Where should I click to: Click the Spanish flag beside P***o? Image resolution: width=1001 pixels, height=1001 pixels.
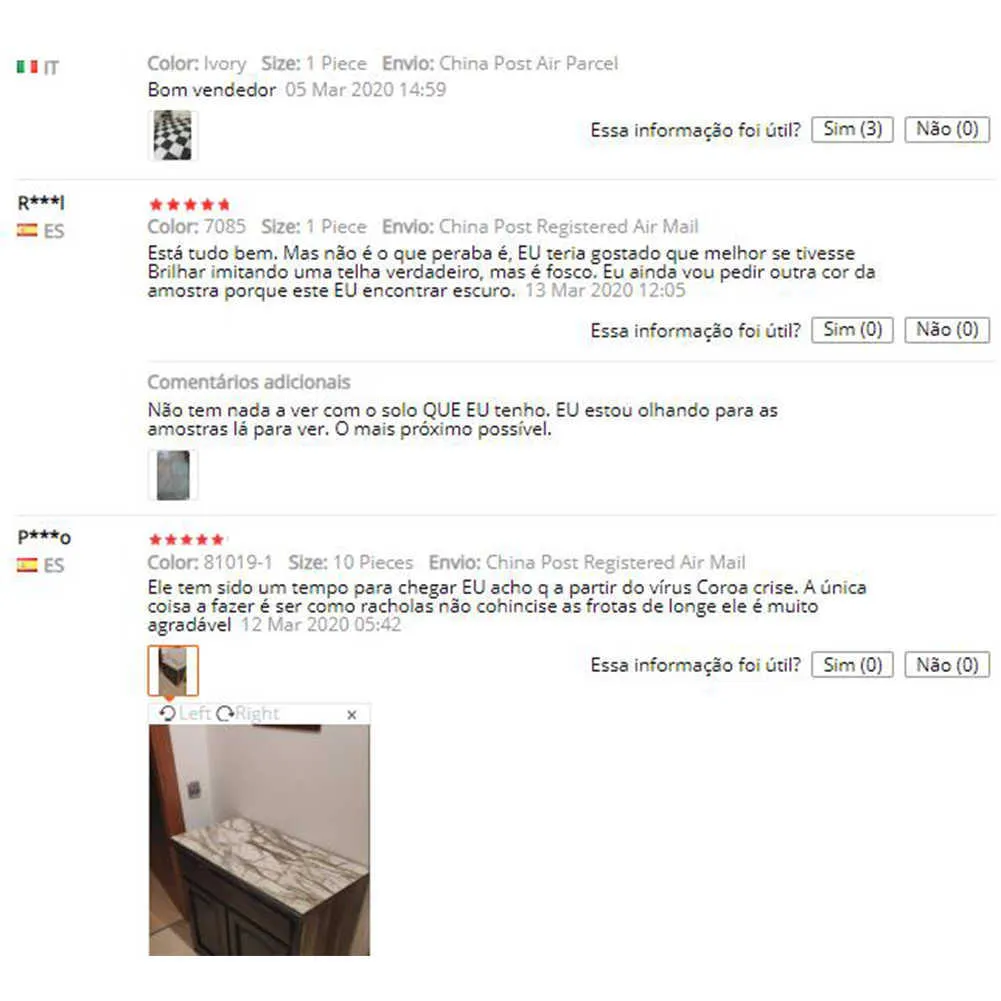27,564
